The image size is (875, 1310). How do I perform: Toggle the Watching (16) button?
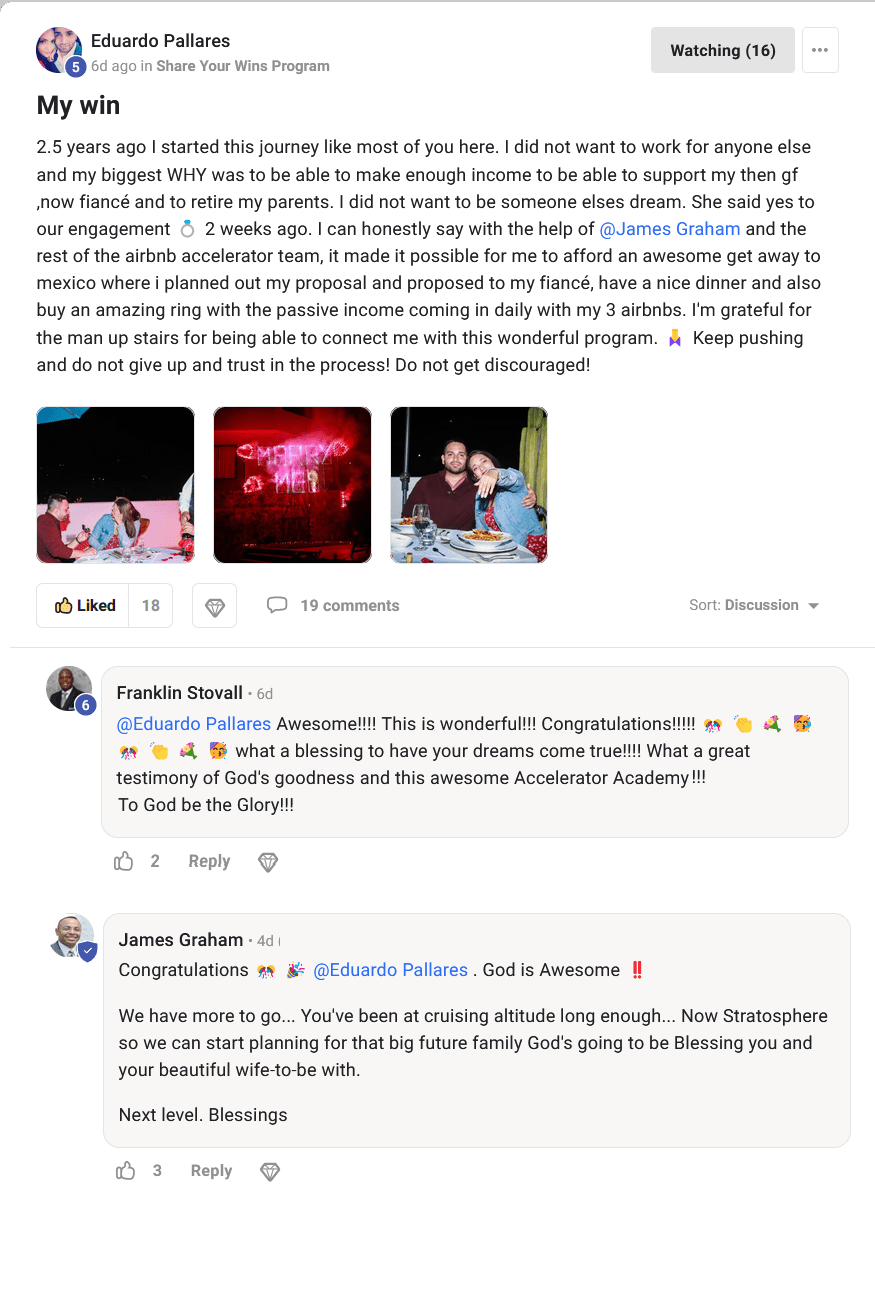point(722,50)
